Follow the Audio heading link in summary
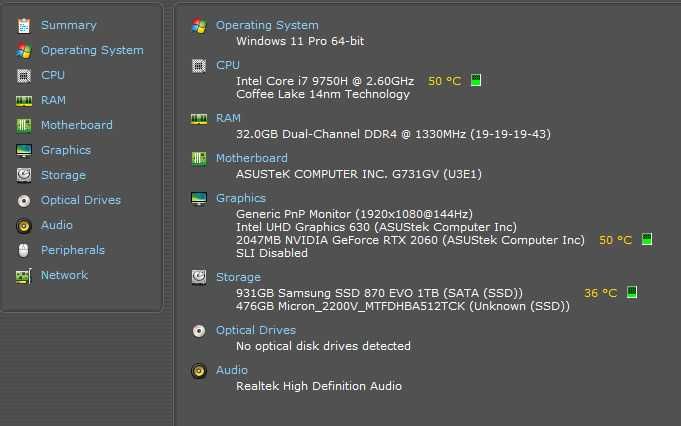The width and height of the screenshot is (681, 426). point(232,370)
